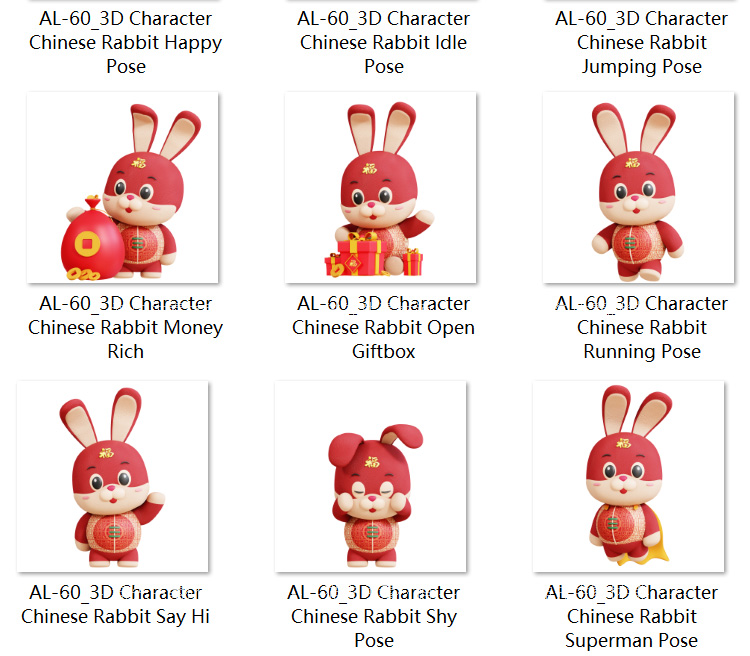Select the Superman Pose rabbit thumbnail

(x=629, y=477)
